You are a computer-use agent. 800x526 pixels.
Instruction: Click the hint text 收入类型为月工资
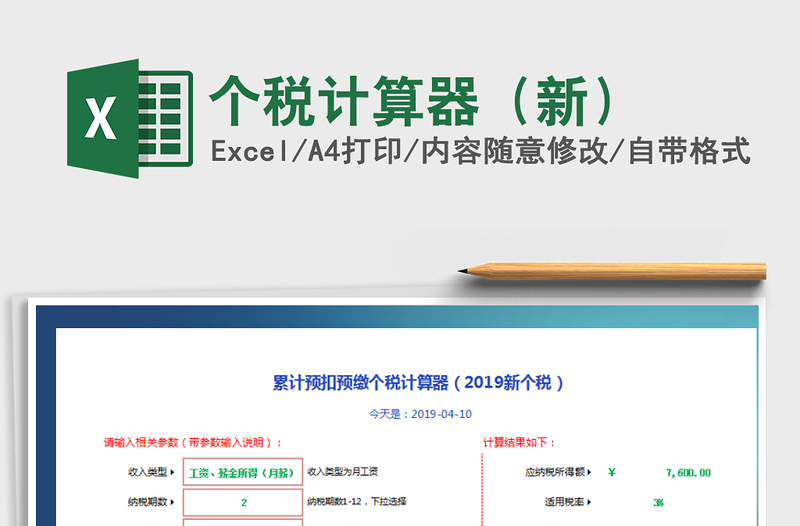[342, 471]
